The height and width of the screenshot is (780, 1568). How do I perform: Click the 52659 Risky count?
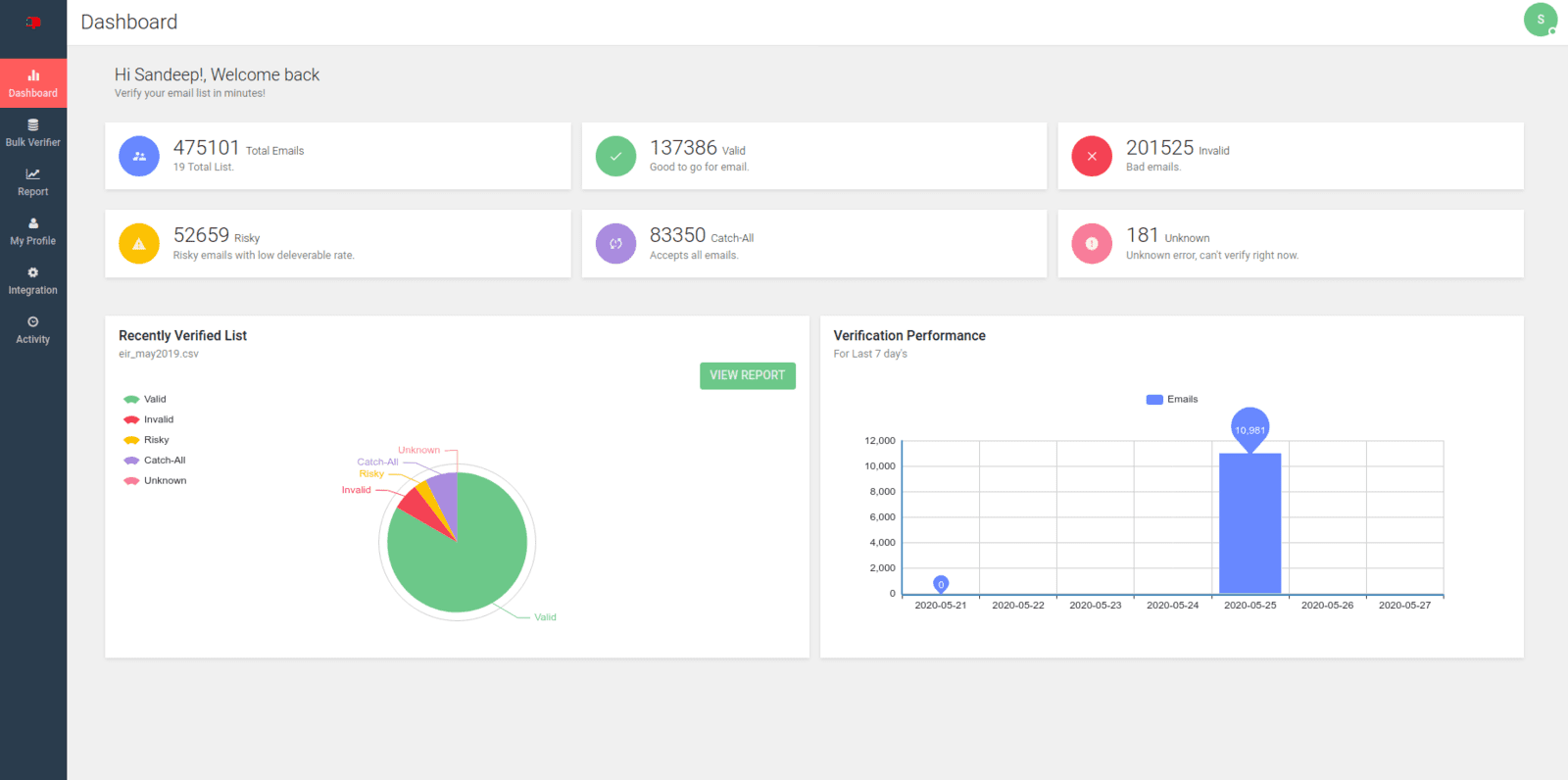201,235
